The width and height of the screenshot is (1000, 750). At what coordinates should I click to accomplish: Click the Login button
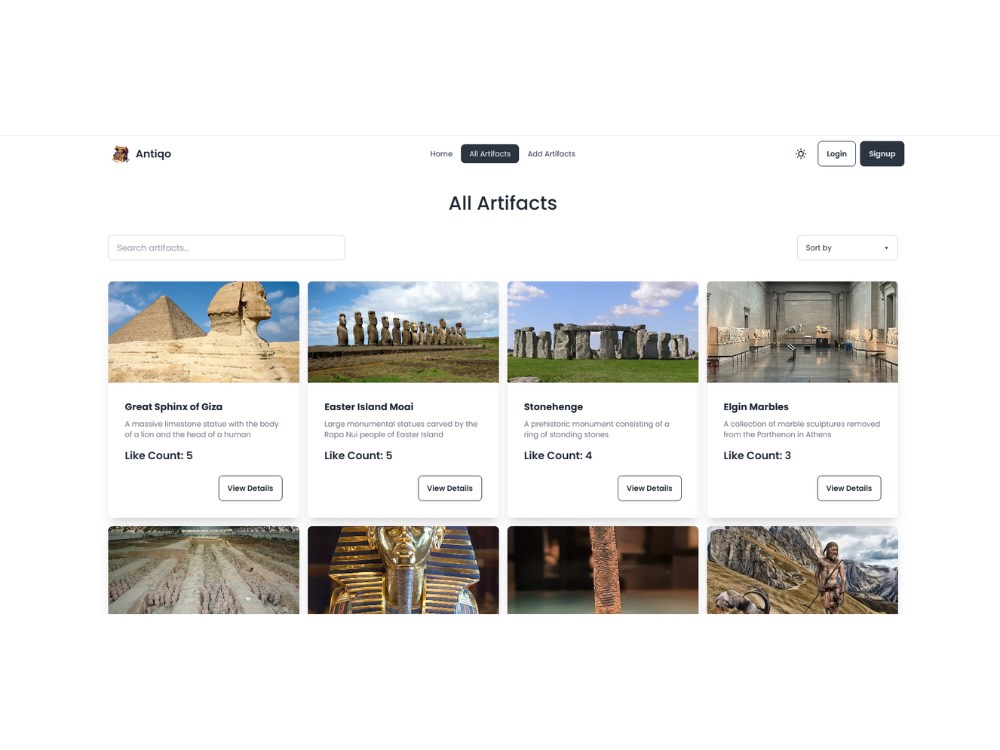[x=836, y=154]
